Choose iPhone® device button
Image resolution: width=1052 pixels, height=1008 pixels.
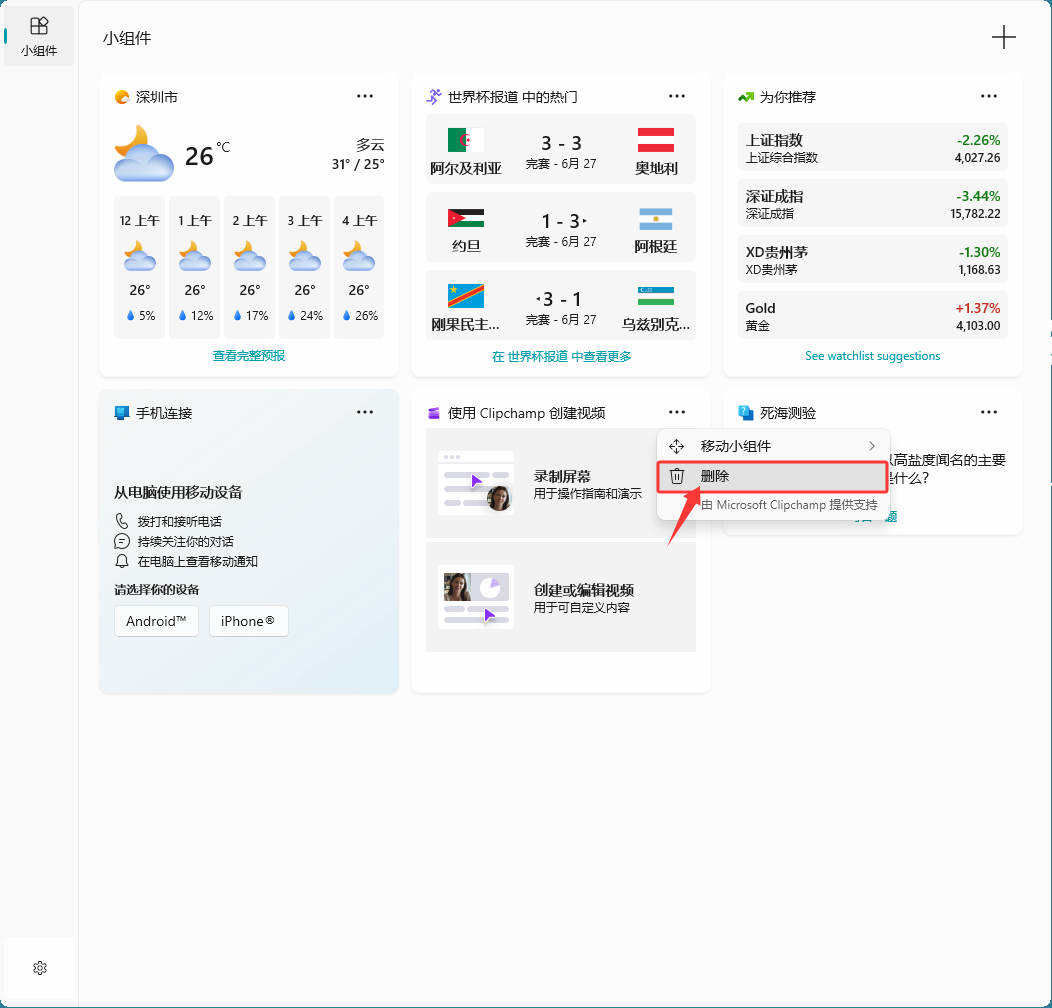pos(248,621)
